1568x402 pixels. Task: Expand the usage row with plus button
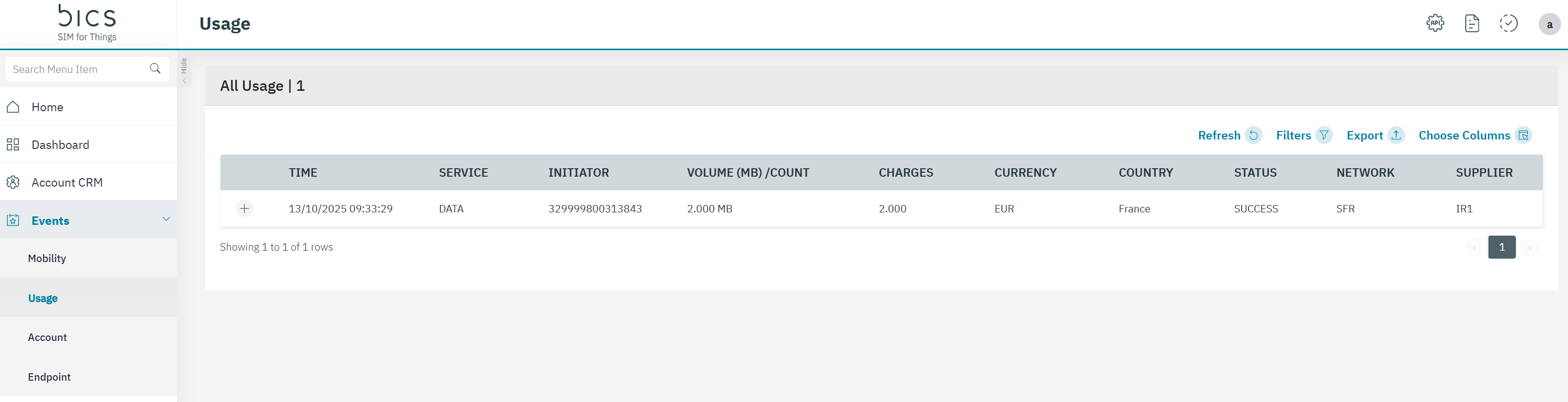point(244,208)
